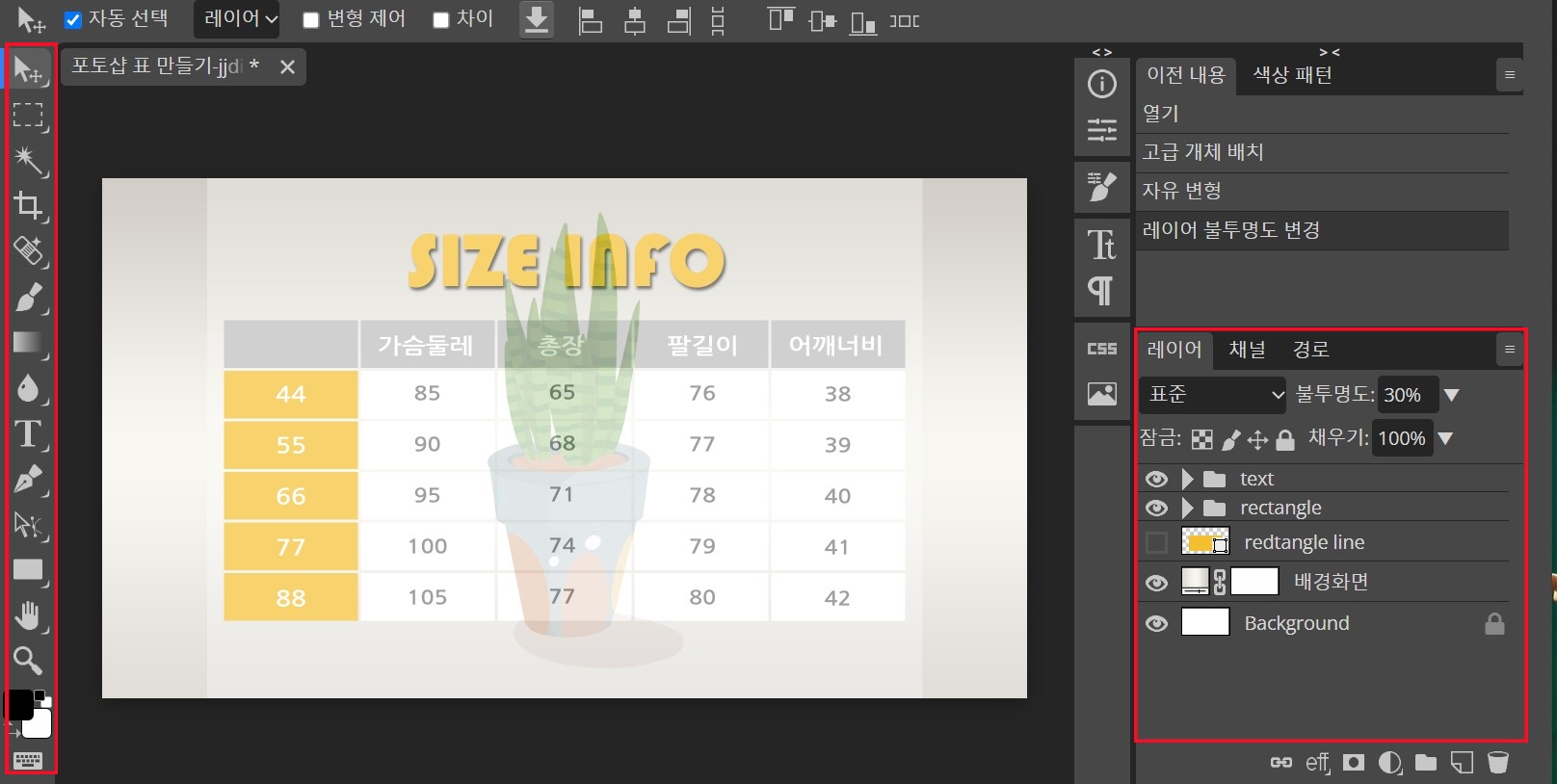
Task: Create new folder at layers panel bottom
Action: (1426, 763)
